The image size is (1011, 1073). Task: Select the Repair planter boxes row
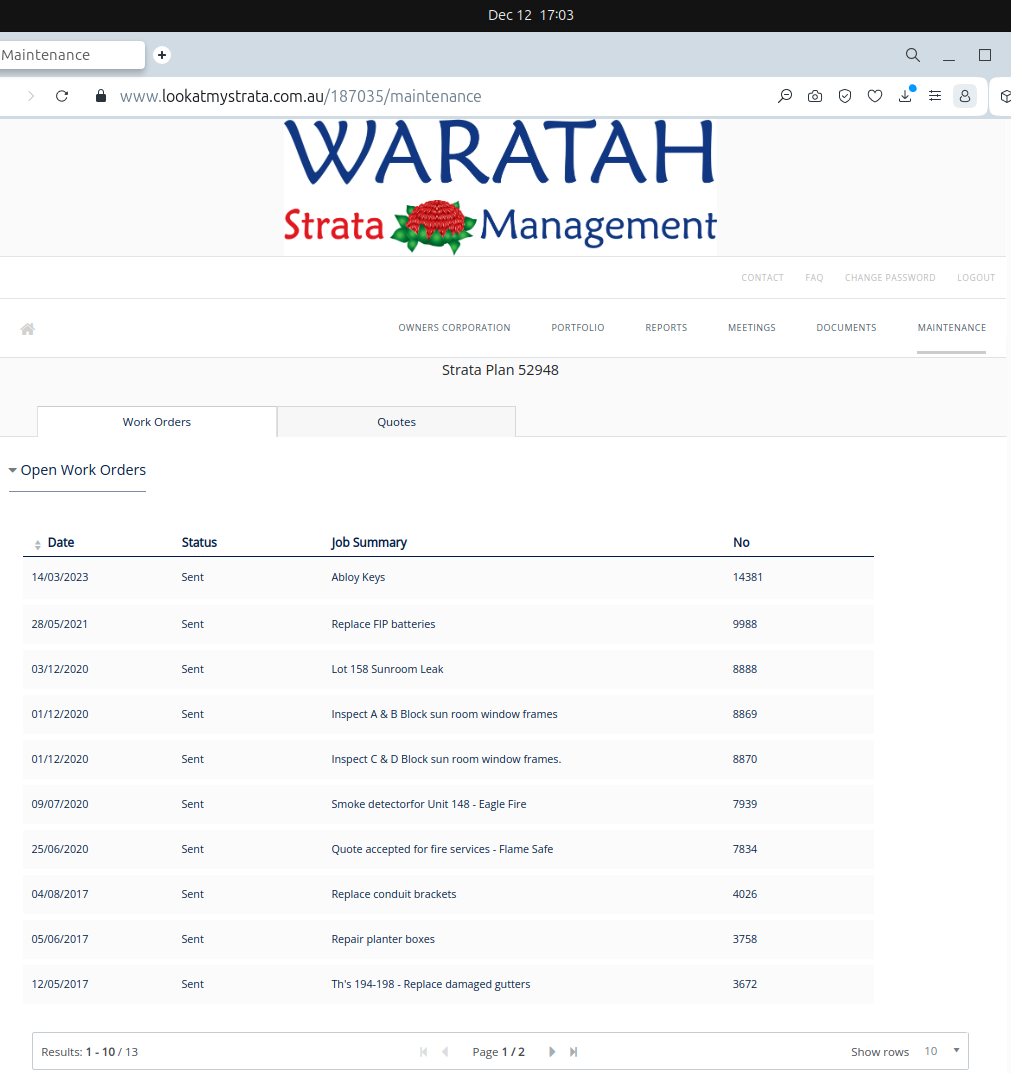(448, 940)
